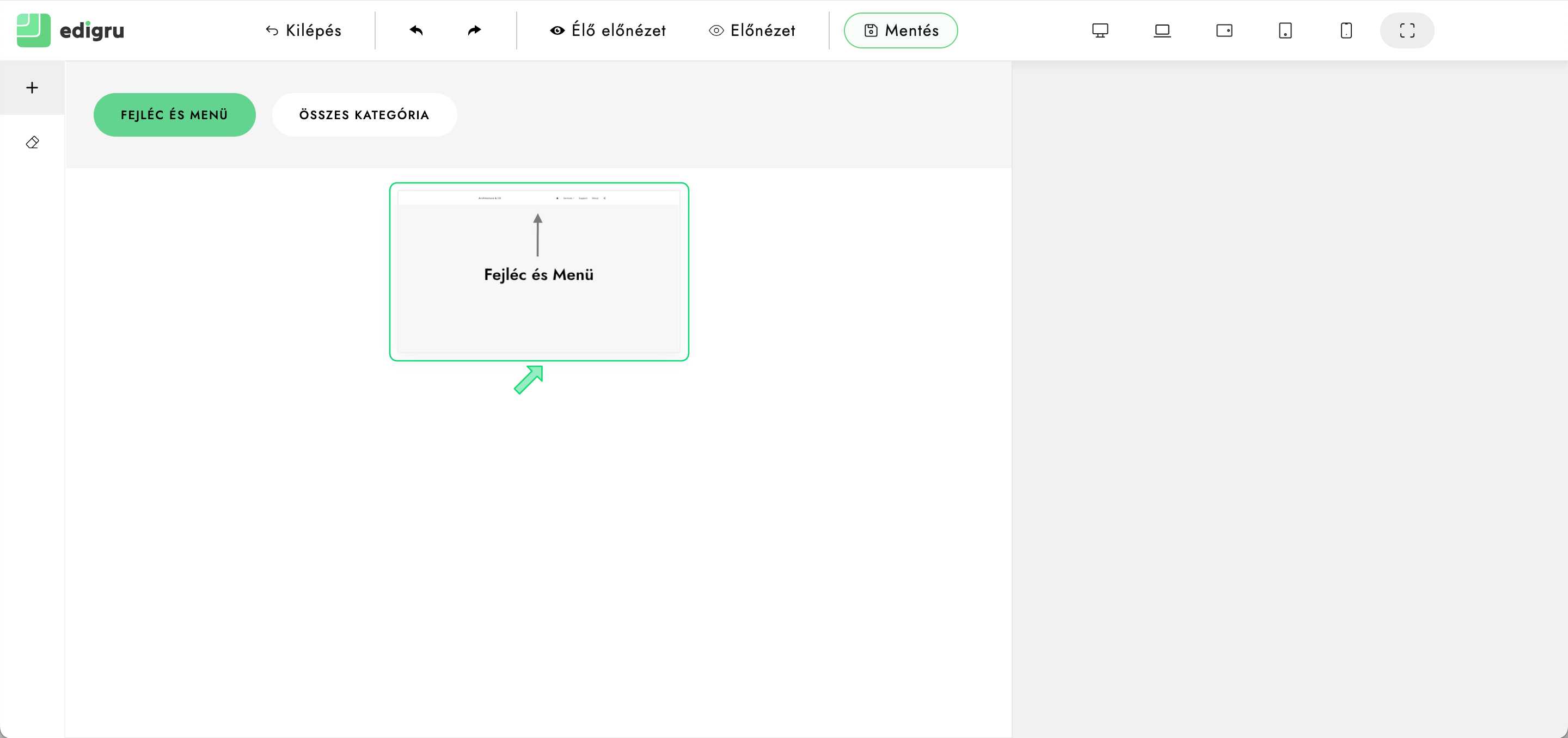
Task: Click the undo arrow icon
Action: tap(416, 30)
